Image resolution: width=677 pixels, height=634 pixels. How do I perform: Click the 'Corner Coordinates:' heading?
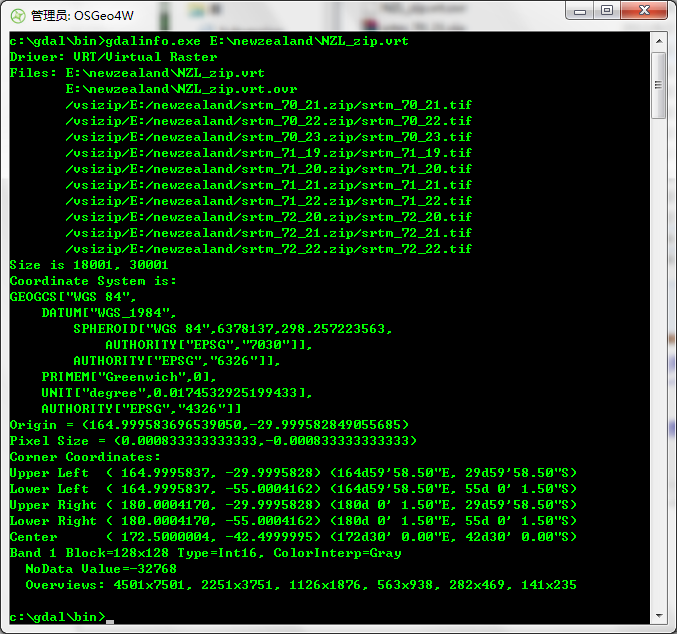(x=85, y=457)
